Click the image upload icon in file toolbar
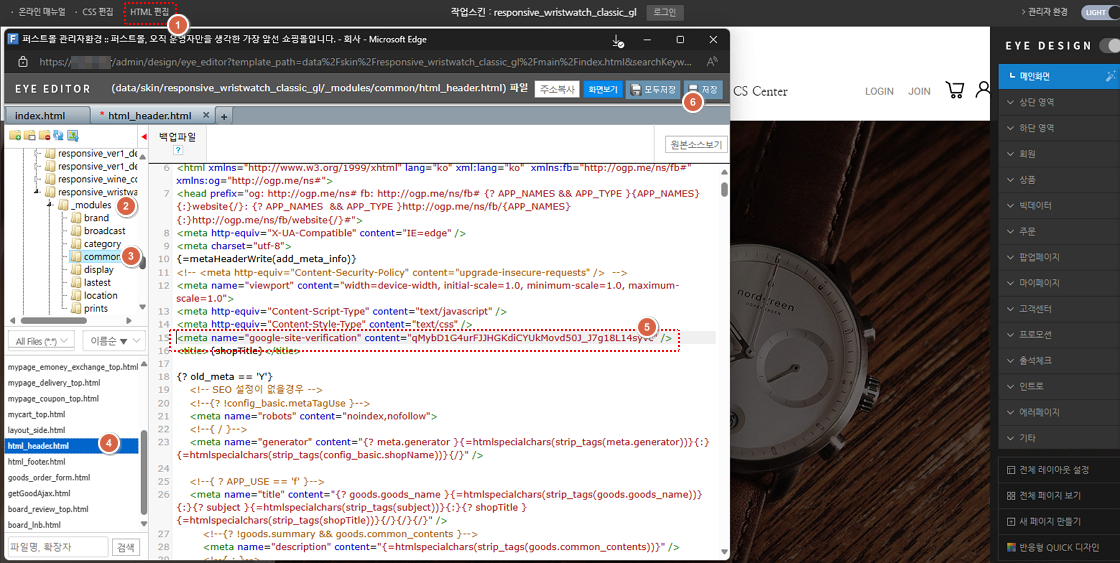This screenshot has width=1120, height=563. click(73, 136)
